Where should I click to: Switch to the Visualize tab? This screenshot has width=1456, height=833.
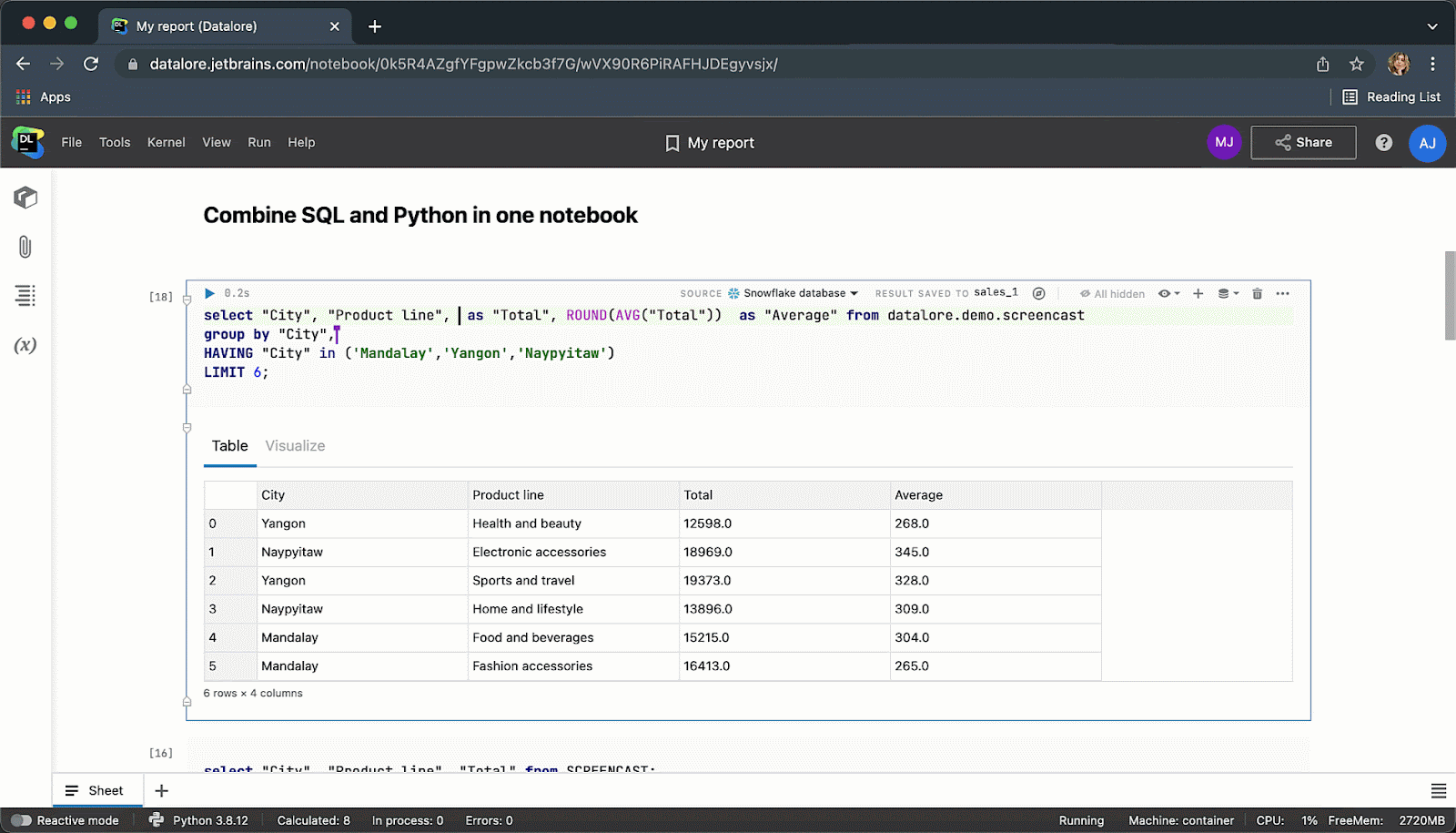(295, 446)
